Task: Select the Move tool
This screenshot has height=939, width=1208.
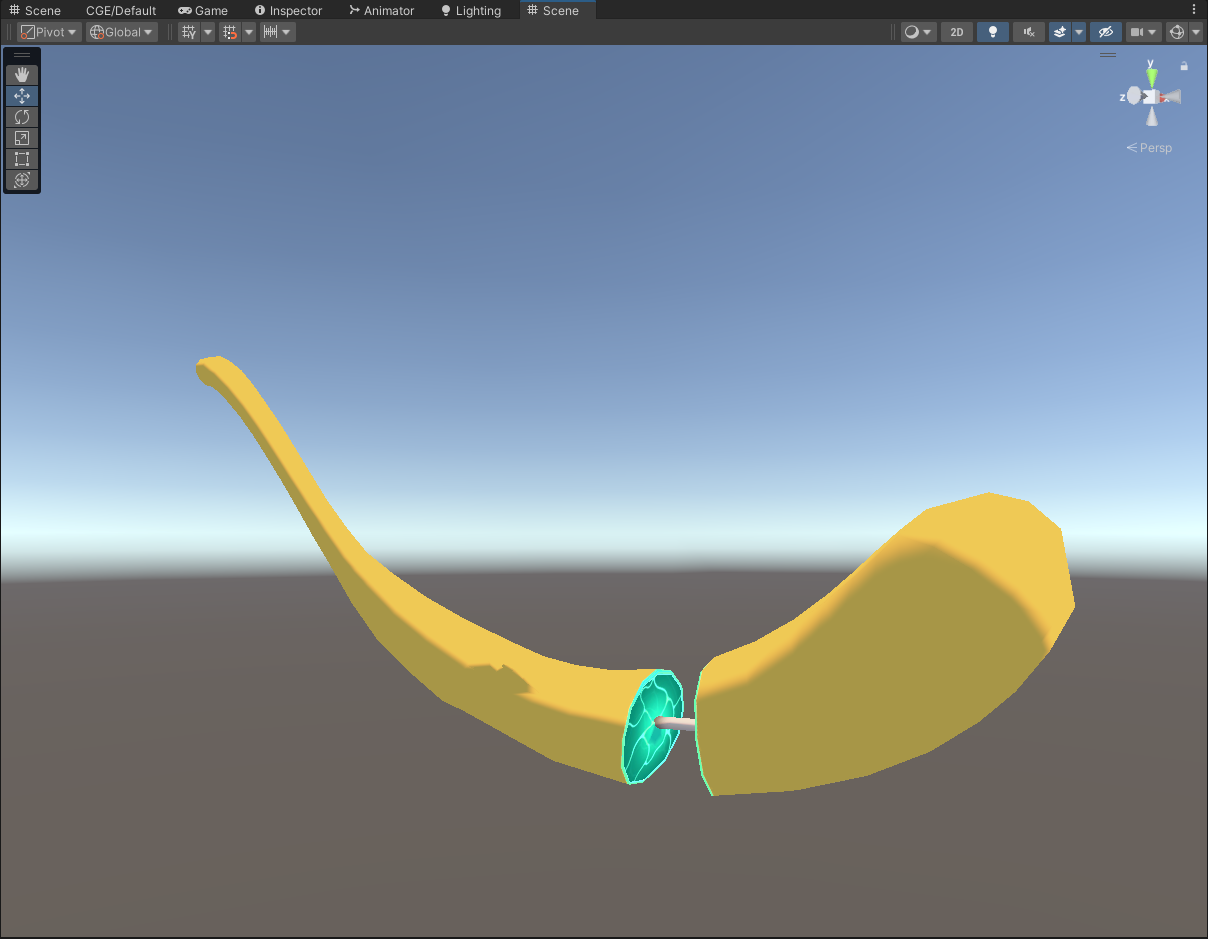Action: pyautogui.click(x=22, y=96)
